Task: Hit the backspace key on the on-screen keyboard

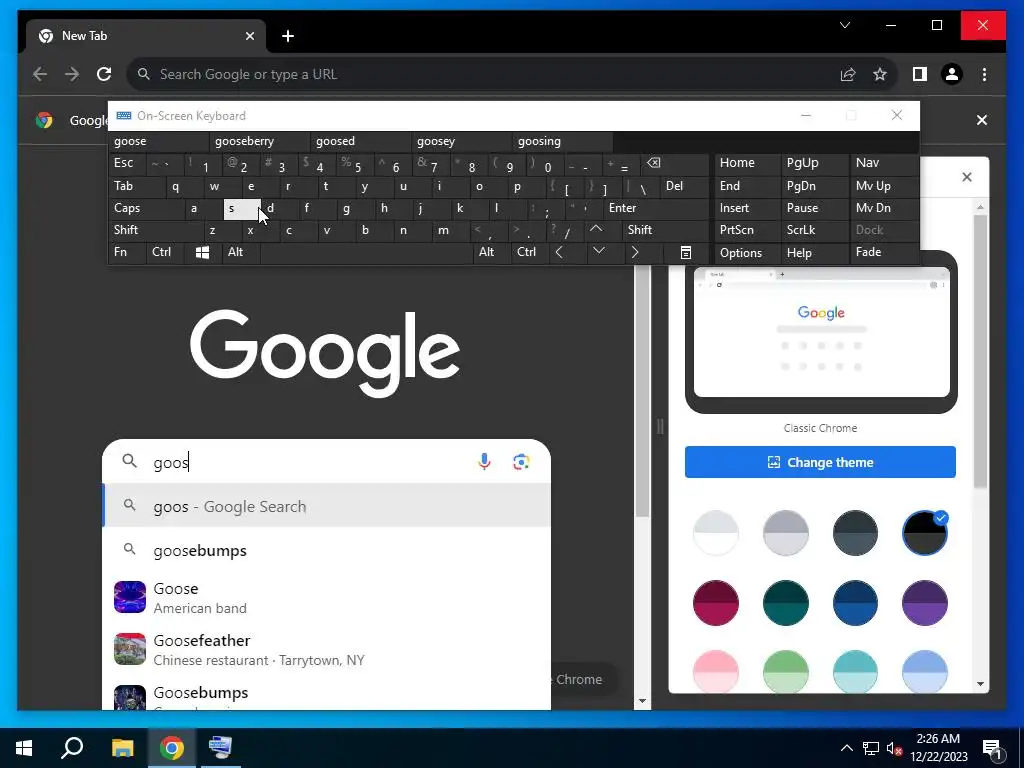Action: tap(654, 163)
